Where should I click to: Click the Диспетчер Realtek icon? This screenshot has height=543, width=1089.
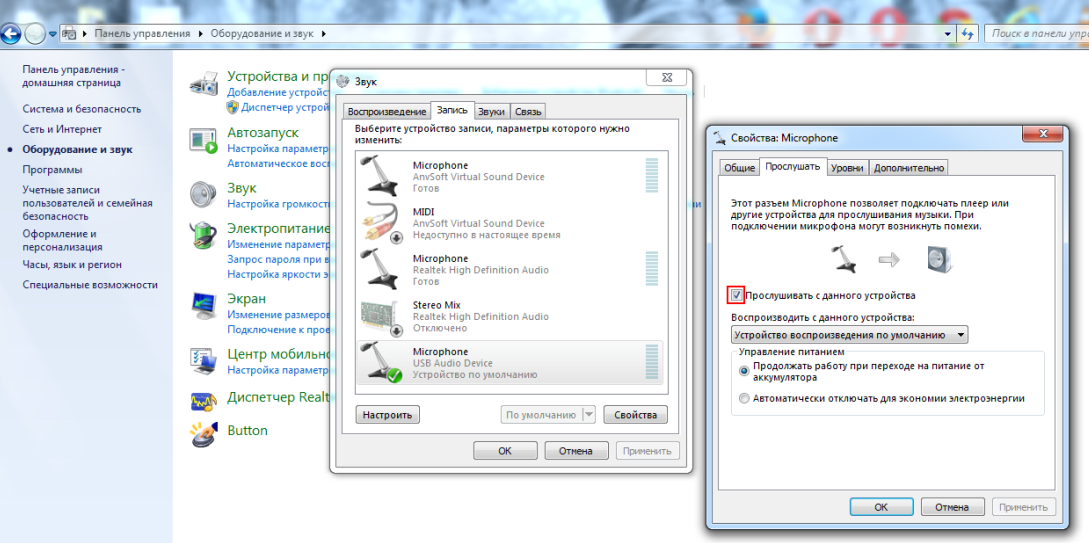point(203,400)
